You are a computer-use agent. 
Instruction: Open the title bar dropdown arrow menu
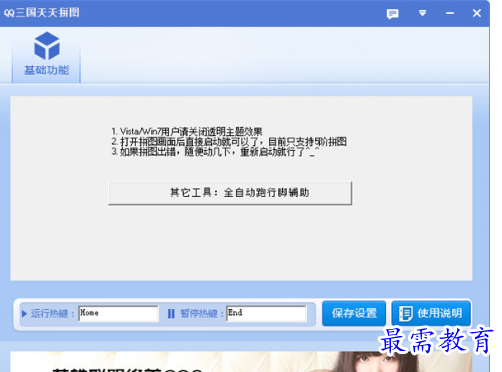[422, 13]
